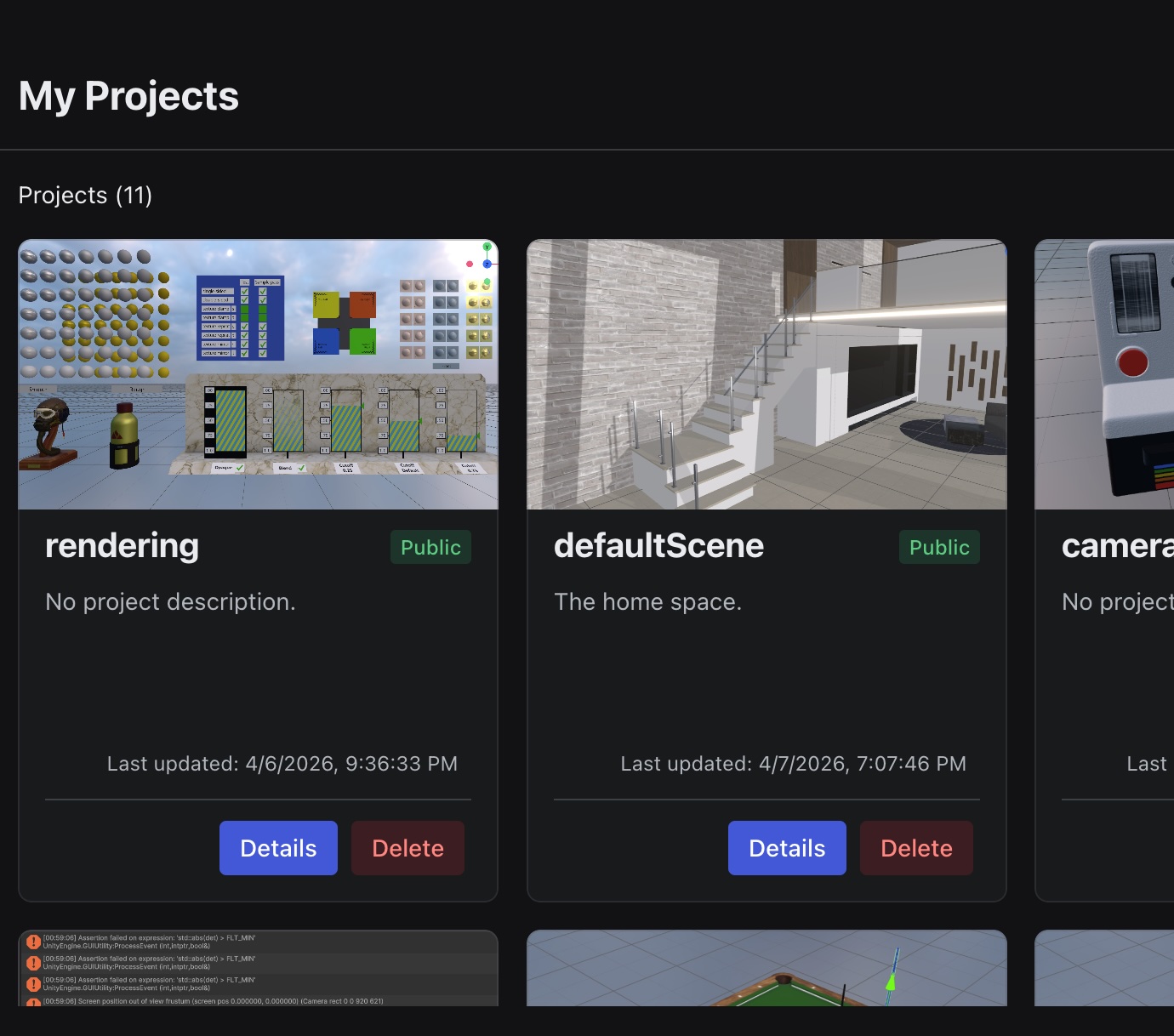Viewport: 1174px width, 1036px height.
Task: Click defaultScene's Last updated timestamp
Action: pos(793,764)
